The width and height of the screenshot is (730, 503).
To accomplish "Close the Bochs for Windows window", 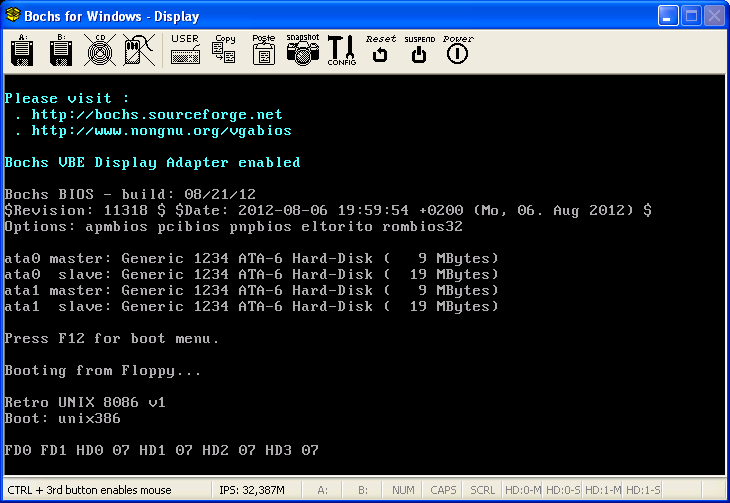I will pos(714,16).
